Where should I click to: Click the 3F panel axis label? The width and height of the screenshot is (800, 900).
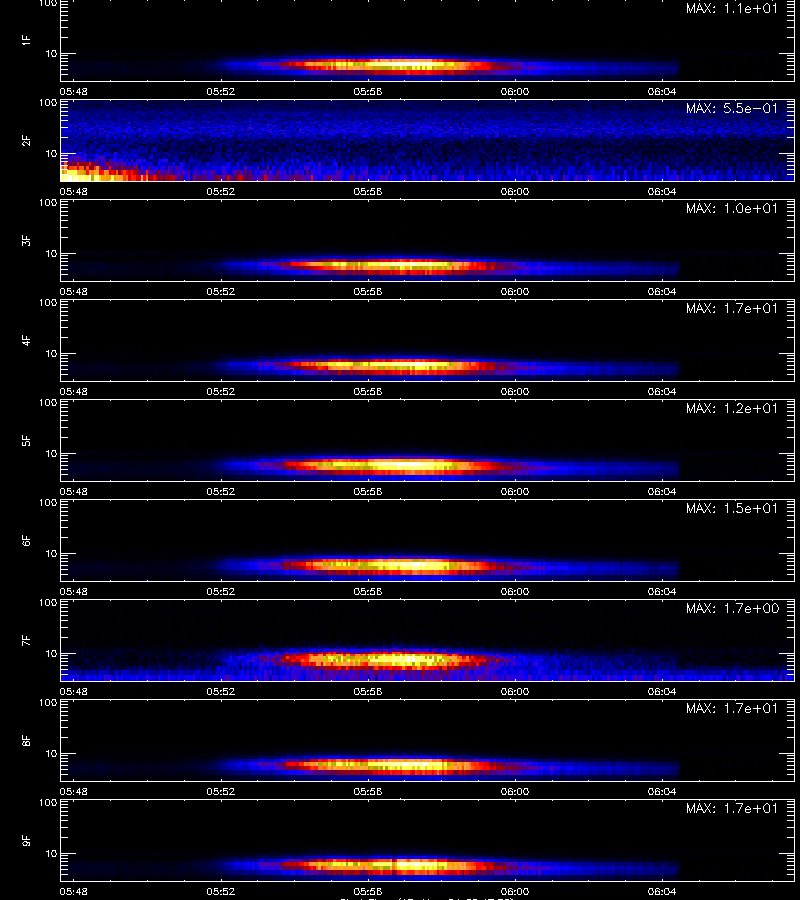click(26, 240)
